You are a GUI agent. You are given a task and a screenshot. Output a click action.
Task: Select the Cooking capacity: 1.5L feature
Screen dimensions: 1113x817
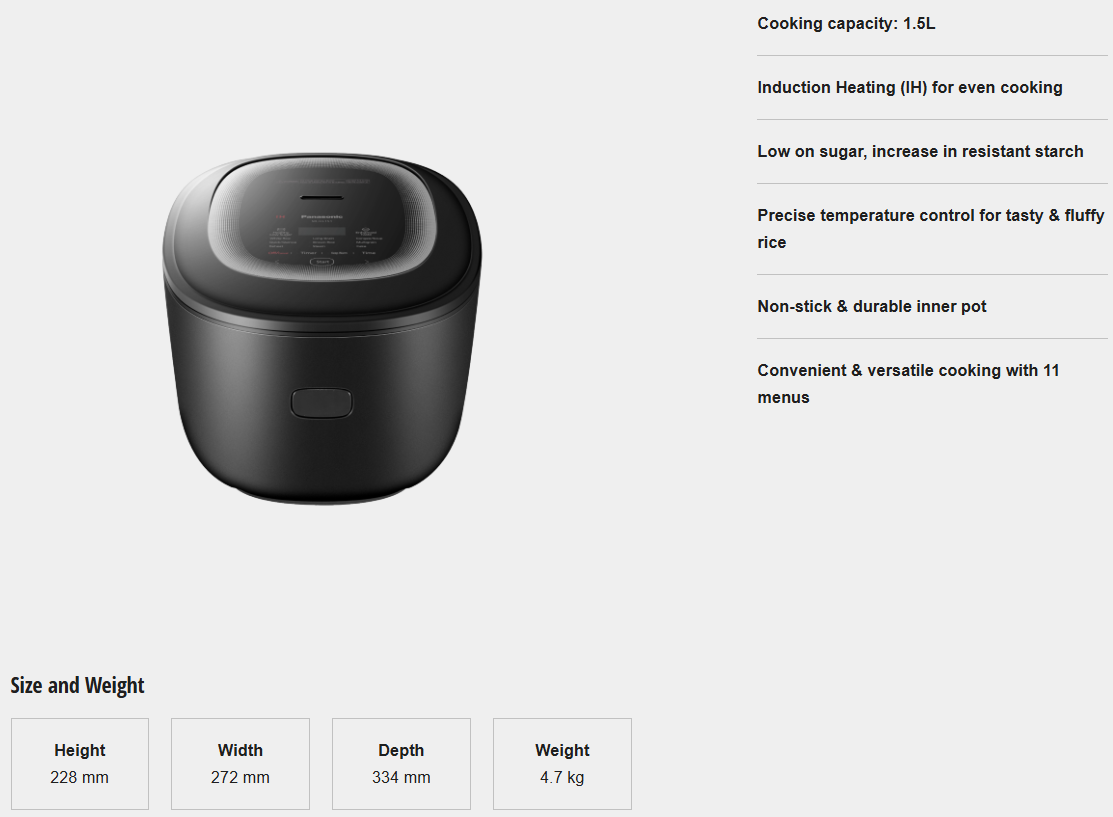pyautogui.click(x=846, y=23)
